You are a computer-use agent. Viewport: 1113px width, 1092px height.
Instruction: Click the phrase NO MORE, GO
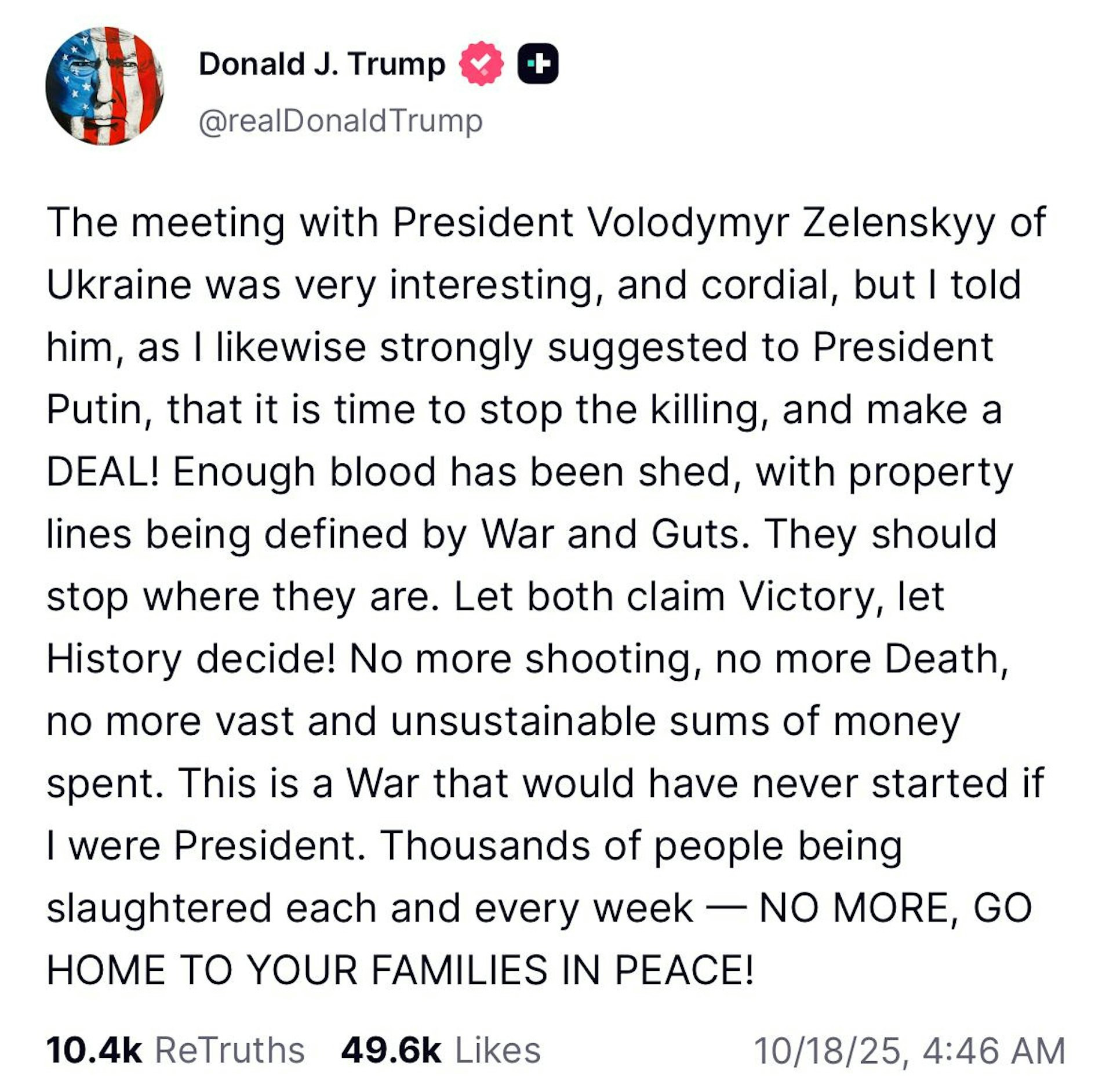click(895, 908)
